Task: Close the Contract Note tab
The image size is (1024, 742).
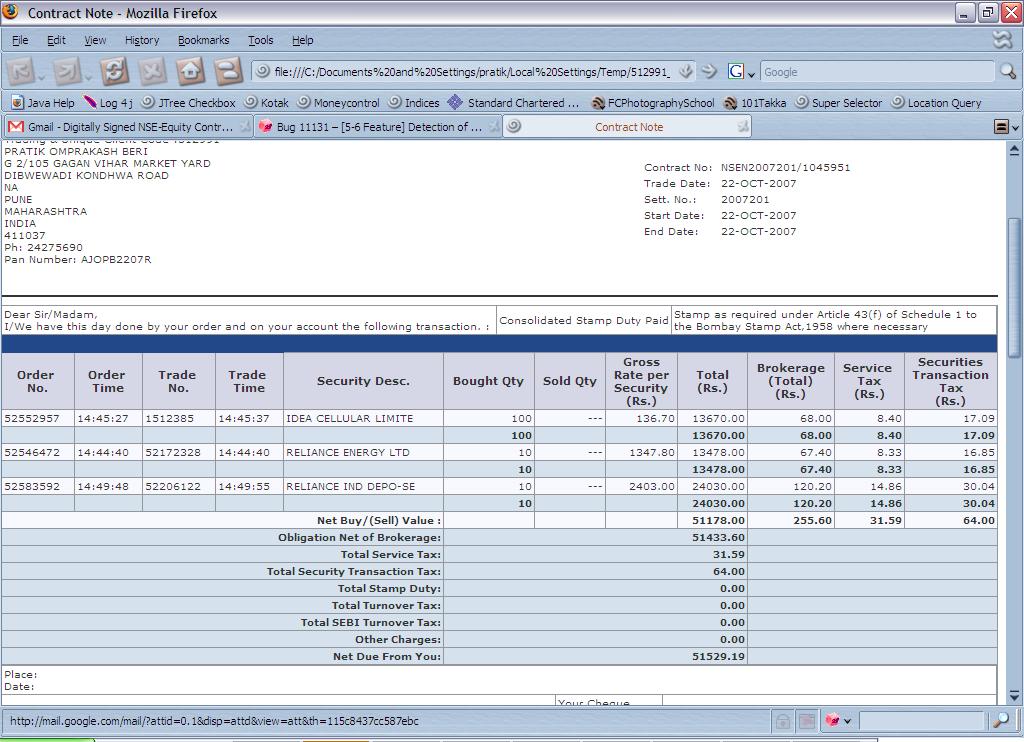Action: (x=743, y=127)
